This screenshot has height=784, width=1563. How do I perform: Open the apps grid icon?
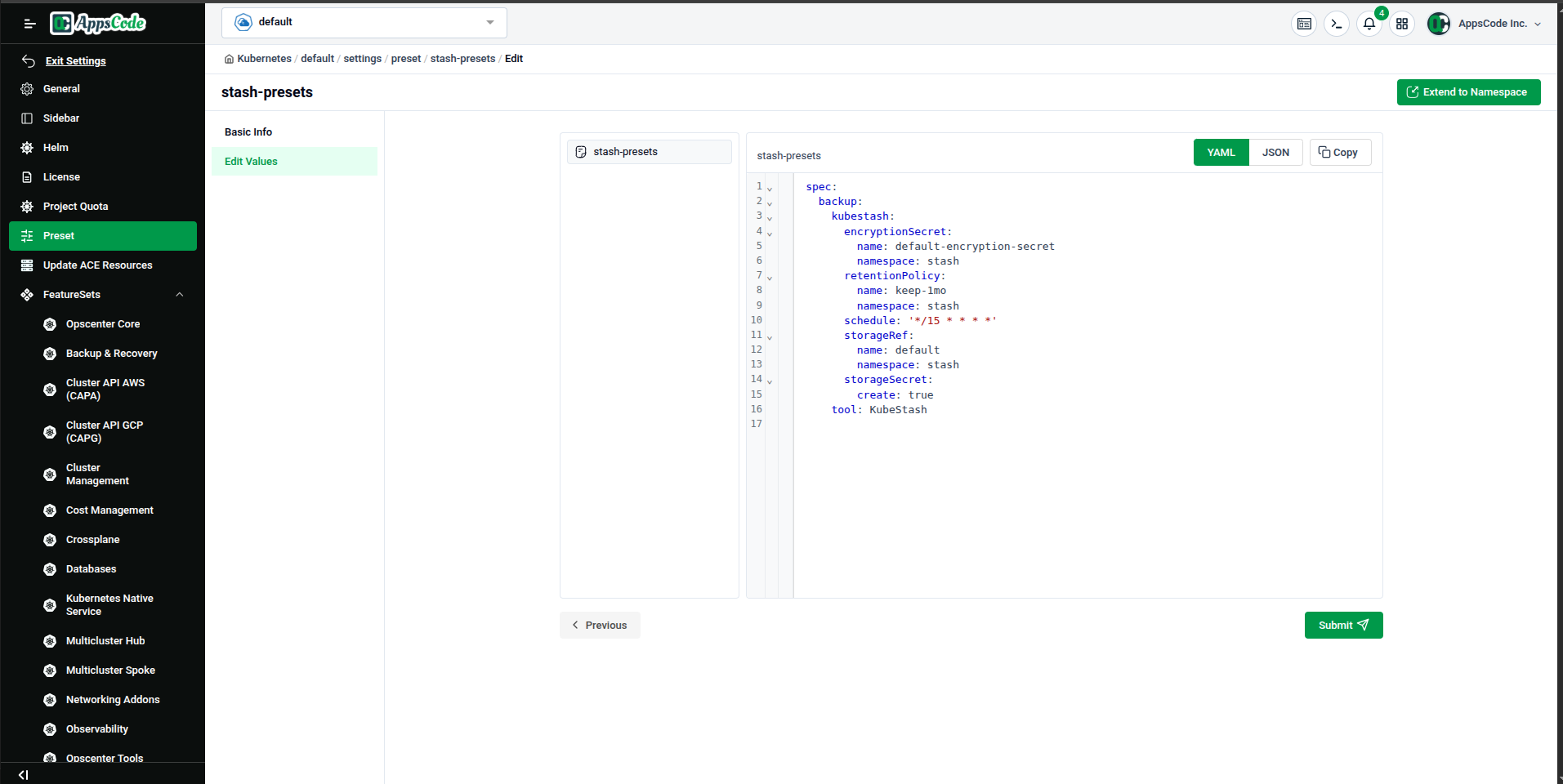(x=1402, y=24)
